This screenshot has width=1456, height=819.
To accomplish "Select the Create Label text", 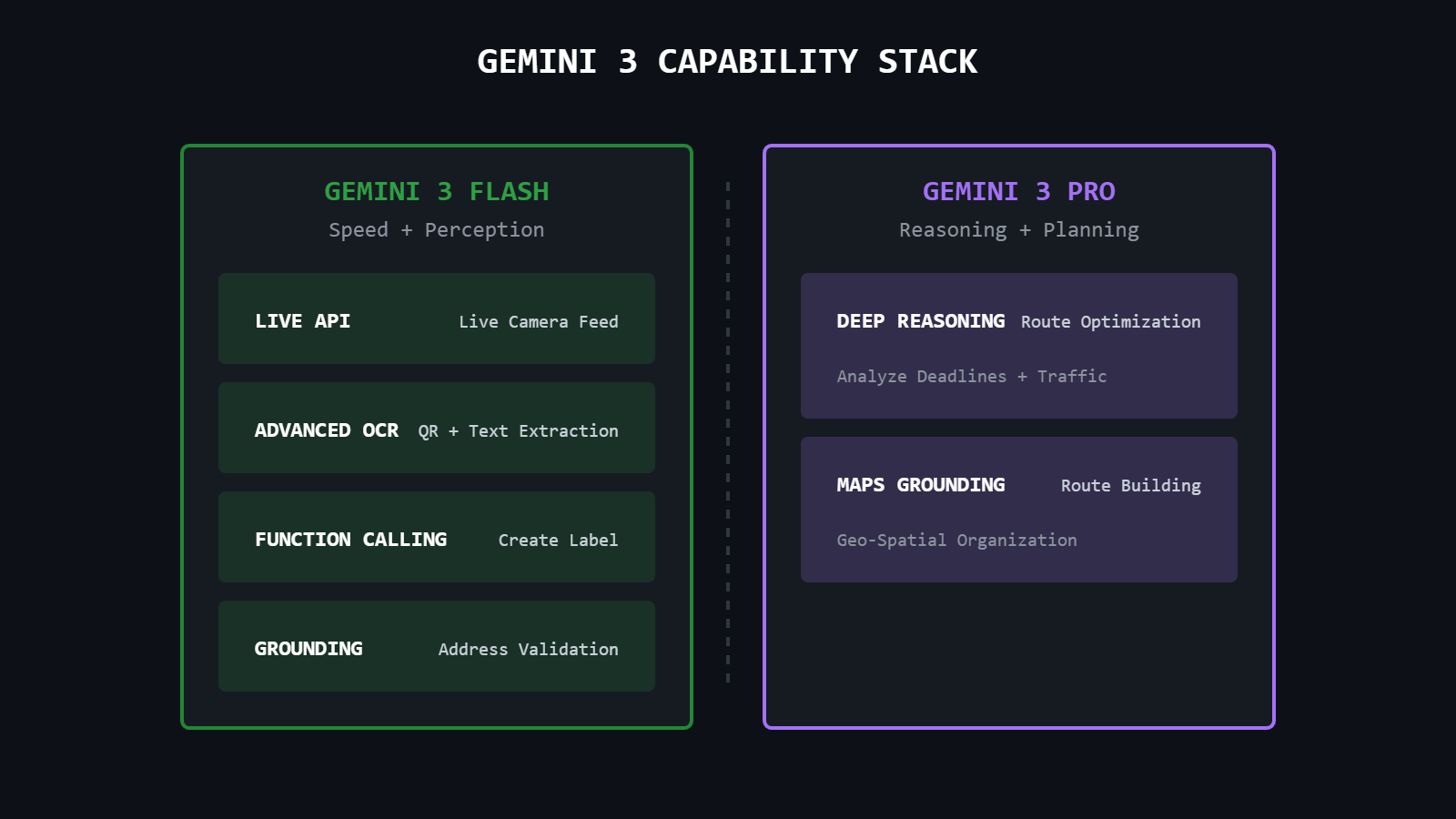I will click(559, 541).
